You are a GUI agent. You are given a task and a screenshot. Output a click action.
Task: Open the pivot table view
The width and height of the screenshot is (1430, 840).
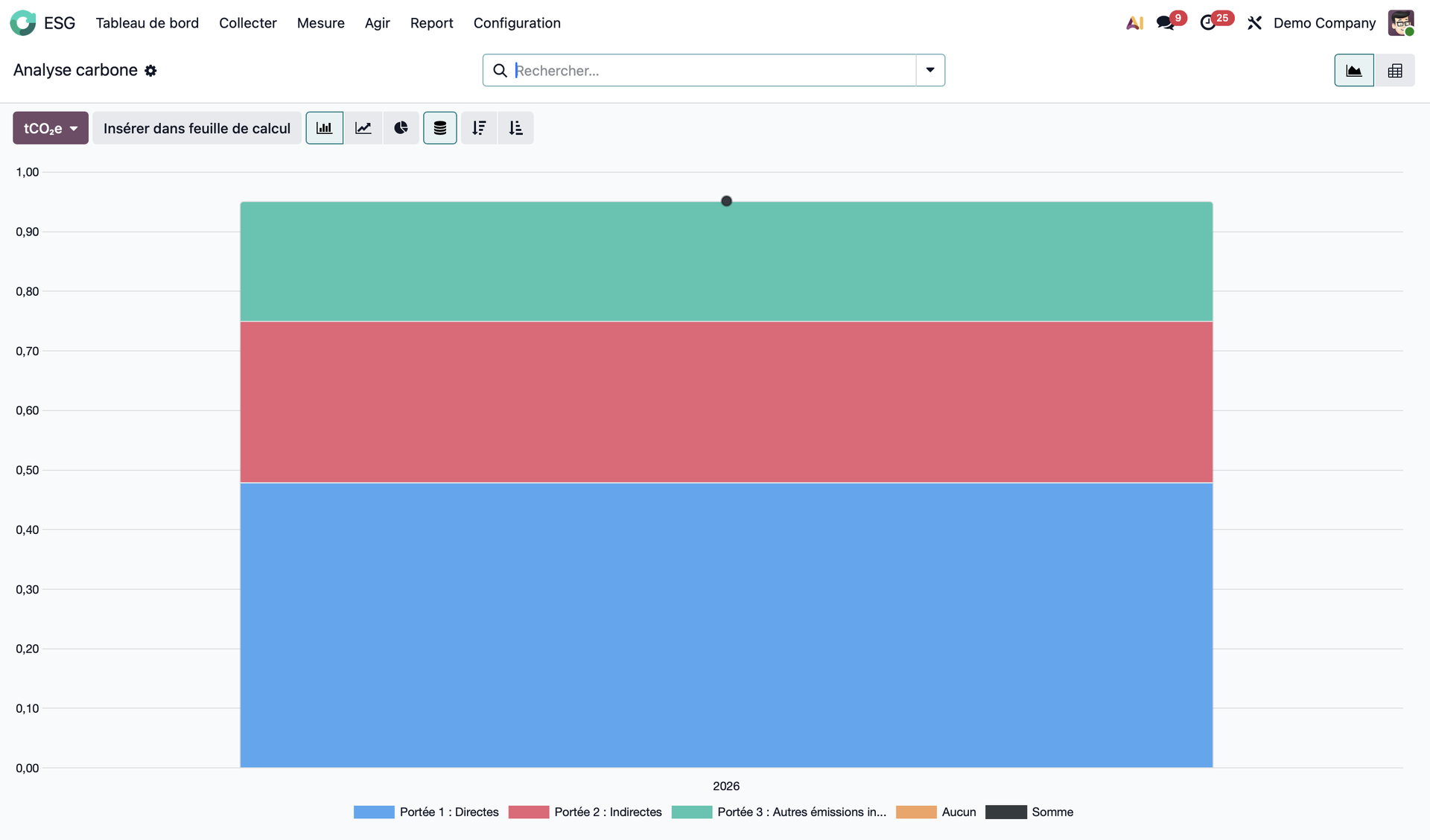(1395, 71)
